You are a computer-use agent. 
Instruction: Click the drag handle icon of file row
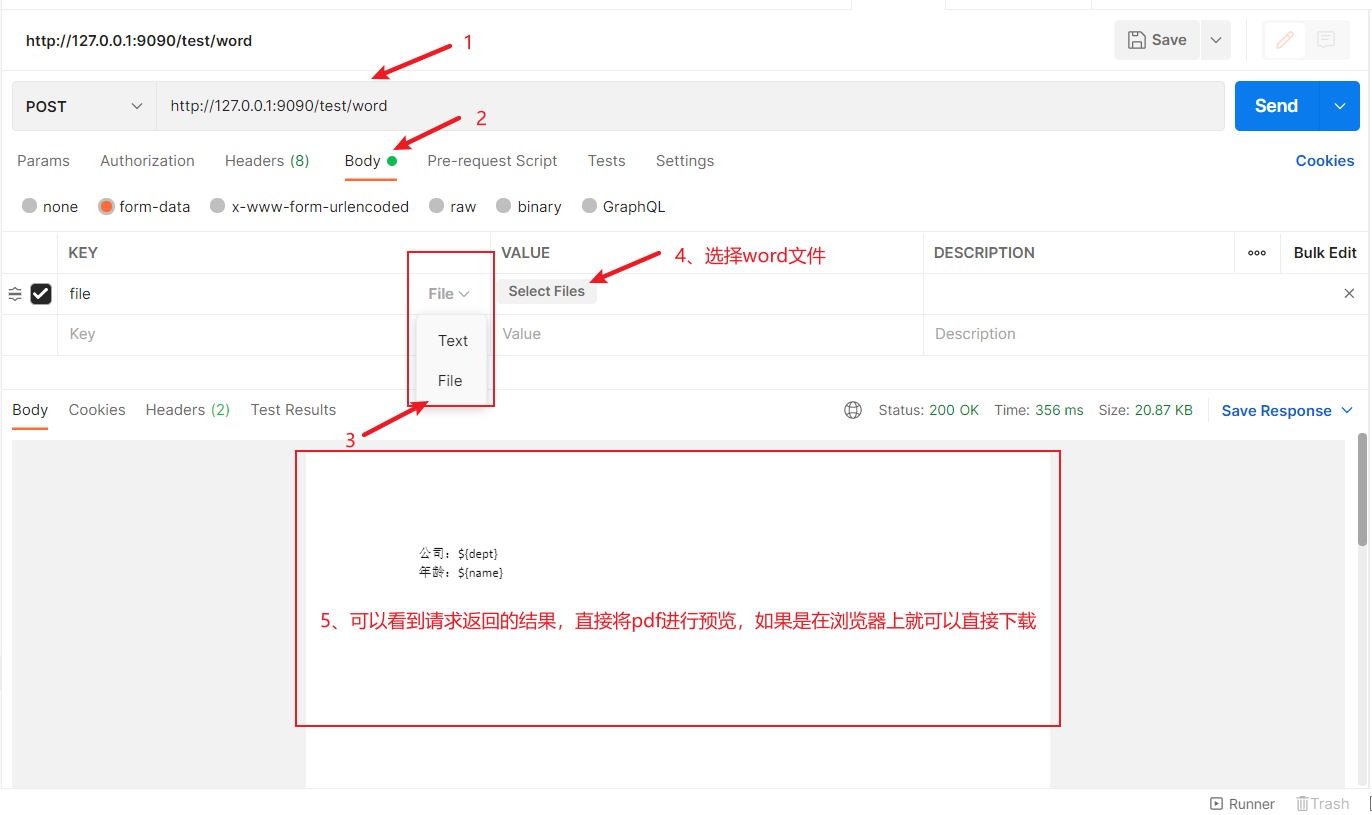[15, 294]
